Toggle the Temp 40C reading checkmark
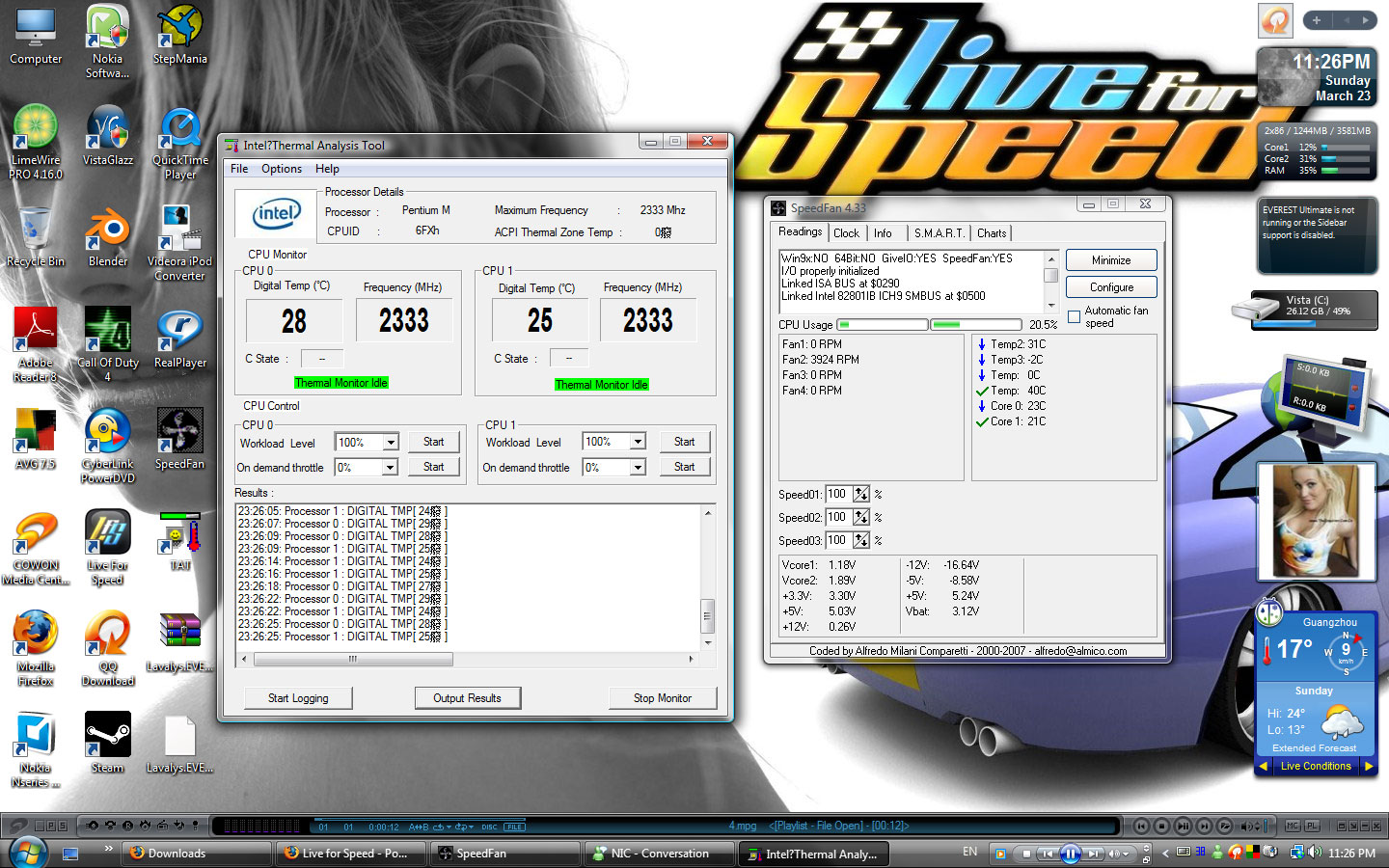1389x868 pixels. [982, 391]
